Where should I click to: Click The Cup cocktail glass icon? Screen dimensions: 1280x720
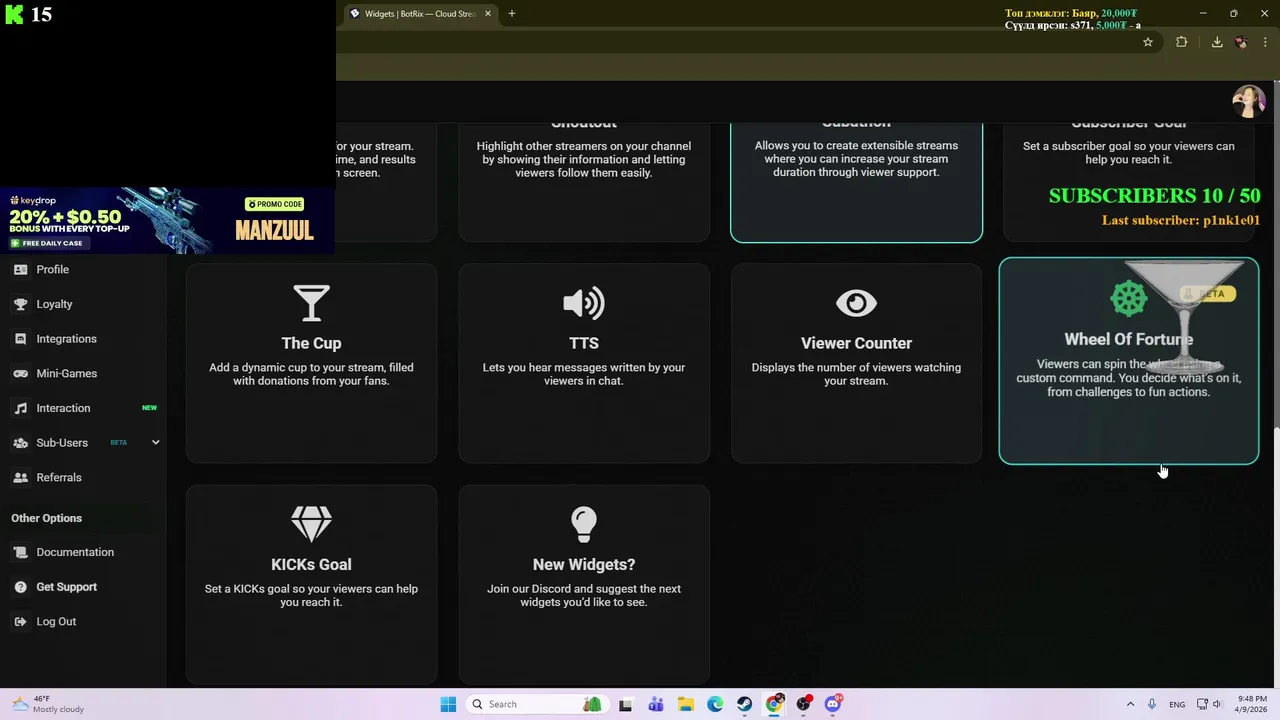click(311, 303)
